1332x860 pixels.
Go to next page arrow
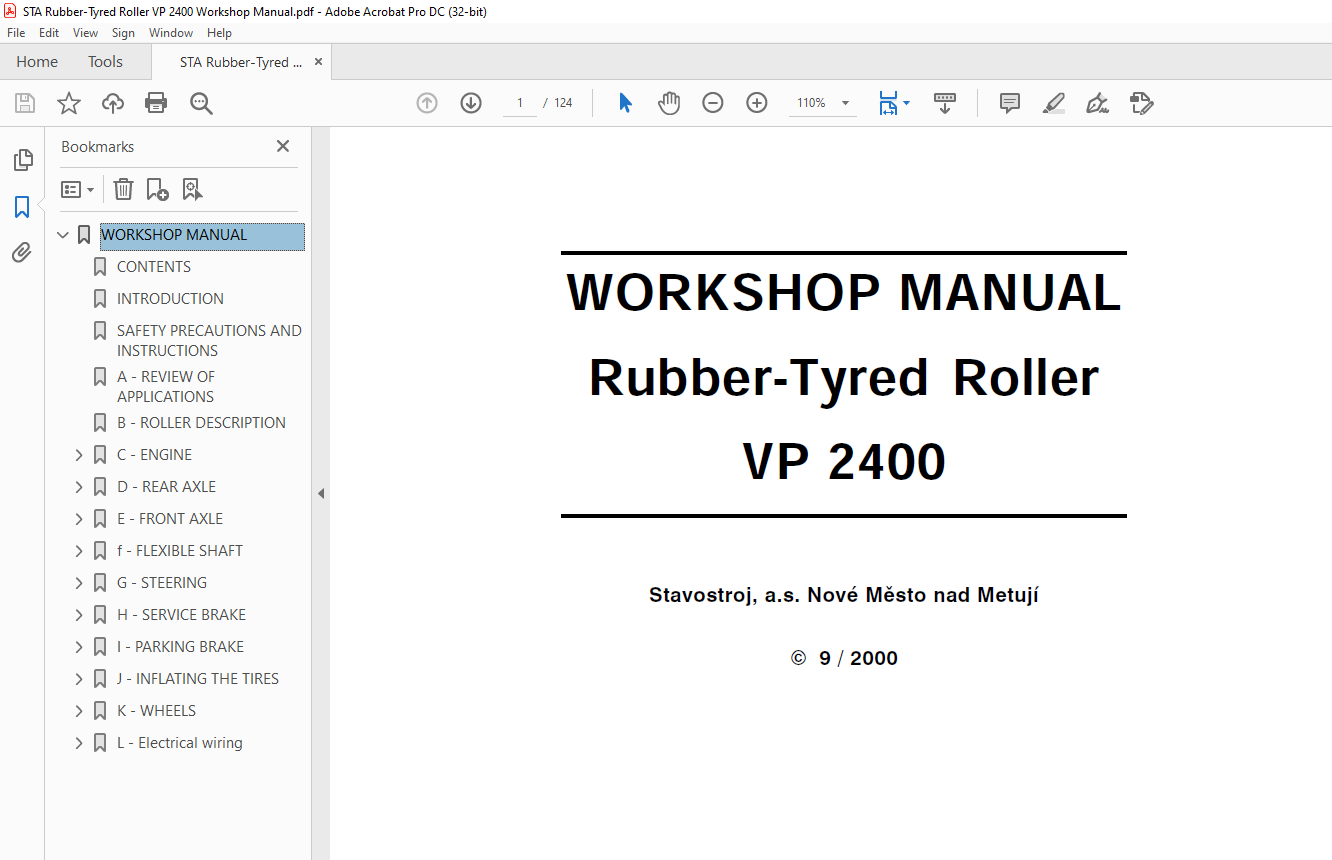click(x=471, y=103)
